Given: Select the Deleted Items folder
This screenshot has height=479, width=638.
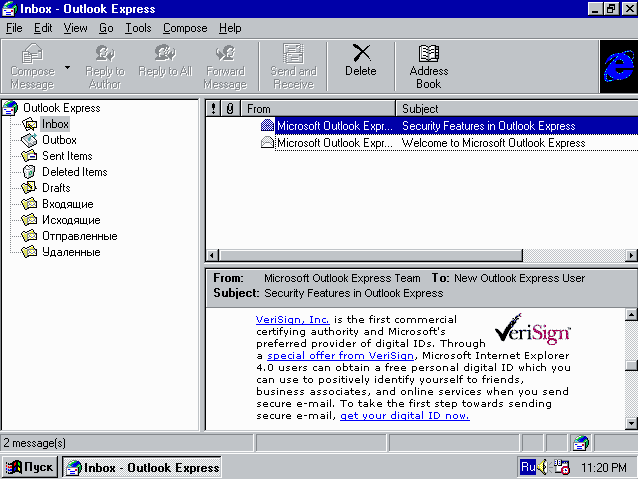Looking at the screenshot, I should tap(75, 172).
